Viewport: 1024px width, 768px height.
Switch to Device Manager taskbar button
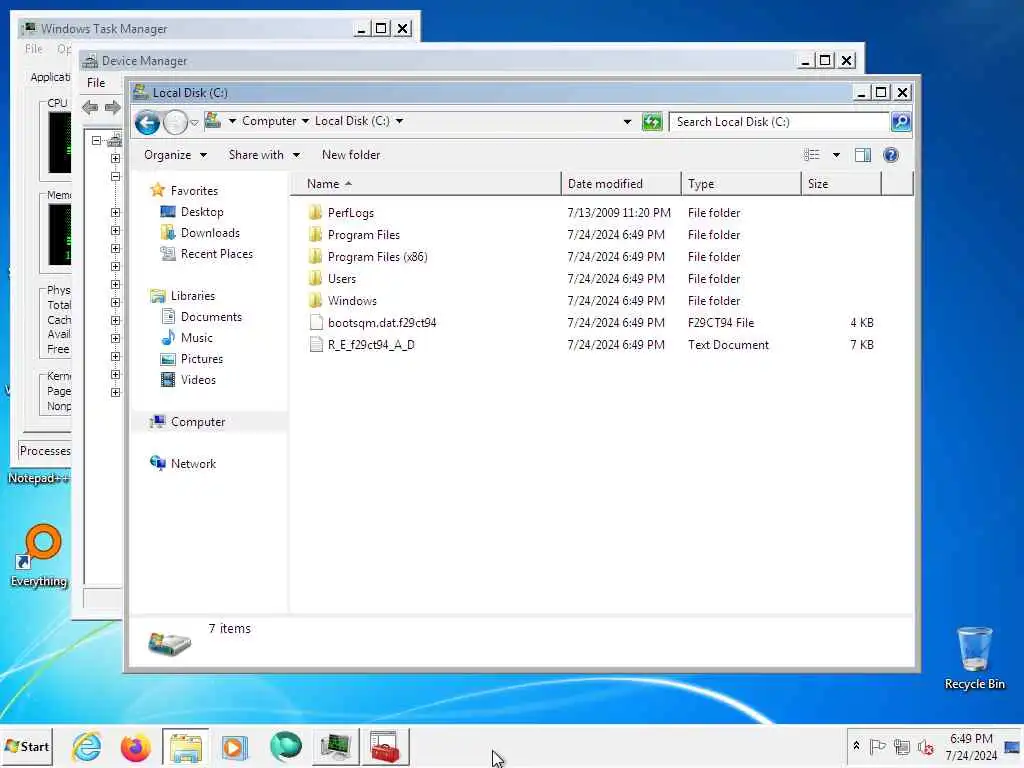pyautogui.click(x=385, y=746)
